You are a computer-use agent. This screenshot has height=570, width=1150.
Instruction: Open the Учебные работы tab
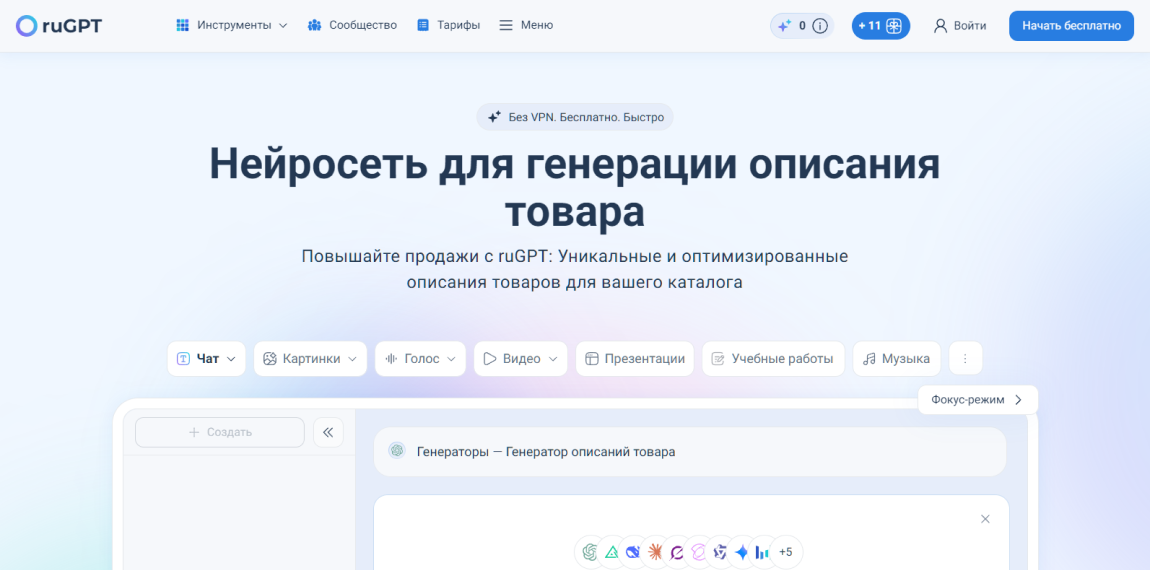coord(773,359)
